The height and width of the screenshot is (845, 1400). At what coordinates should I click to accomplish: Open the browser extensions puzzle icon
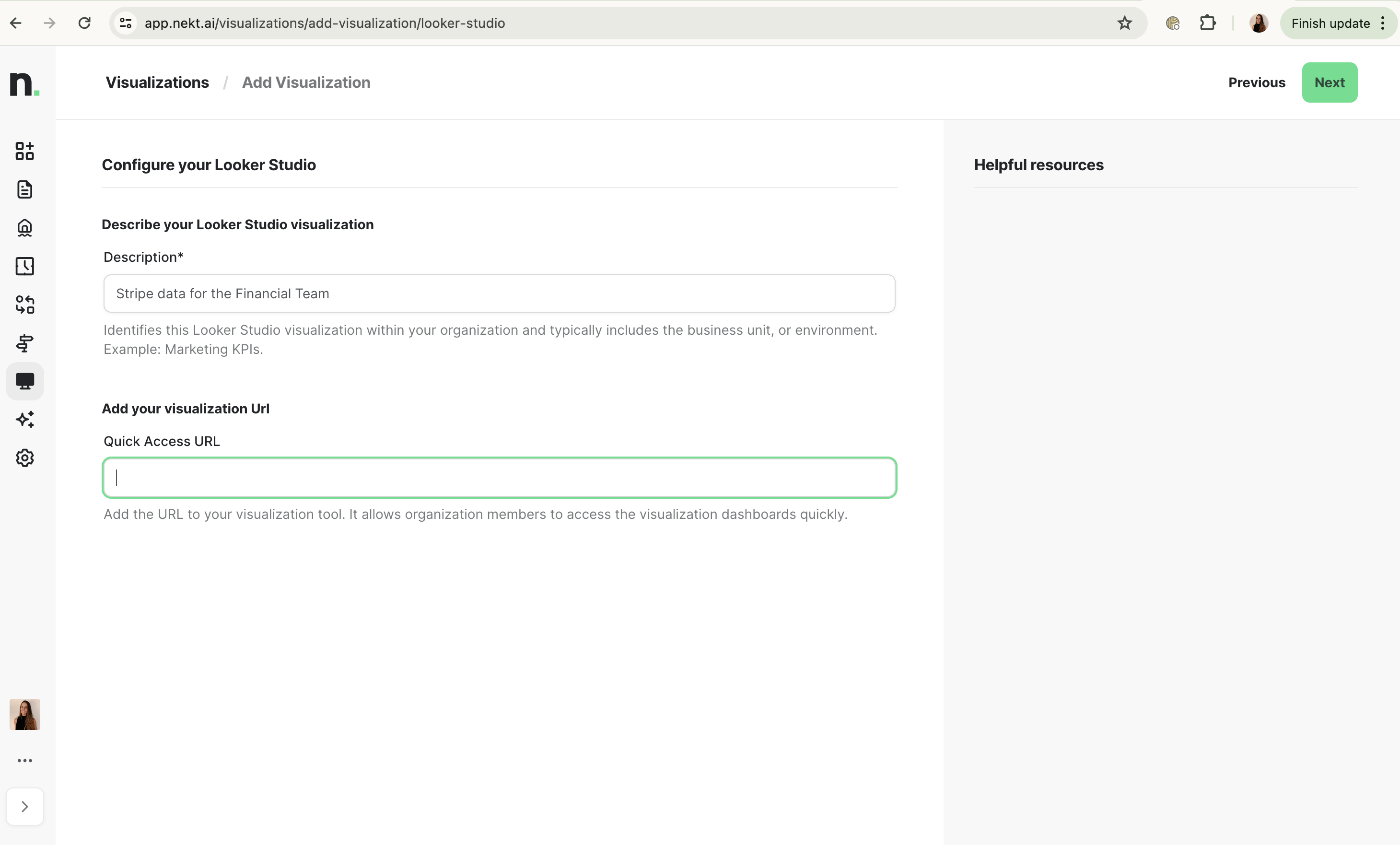tap(1207, 23)
